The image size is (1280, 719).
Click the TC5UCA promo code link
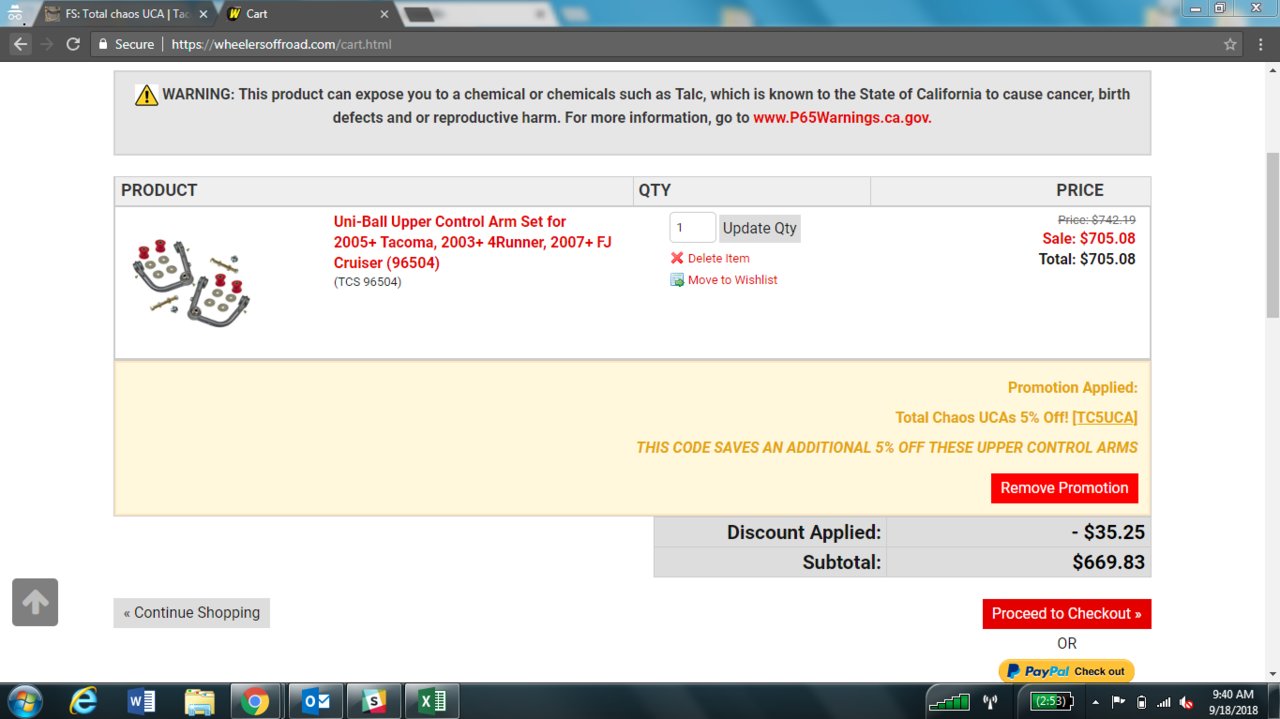1105,417
